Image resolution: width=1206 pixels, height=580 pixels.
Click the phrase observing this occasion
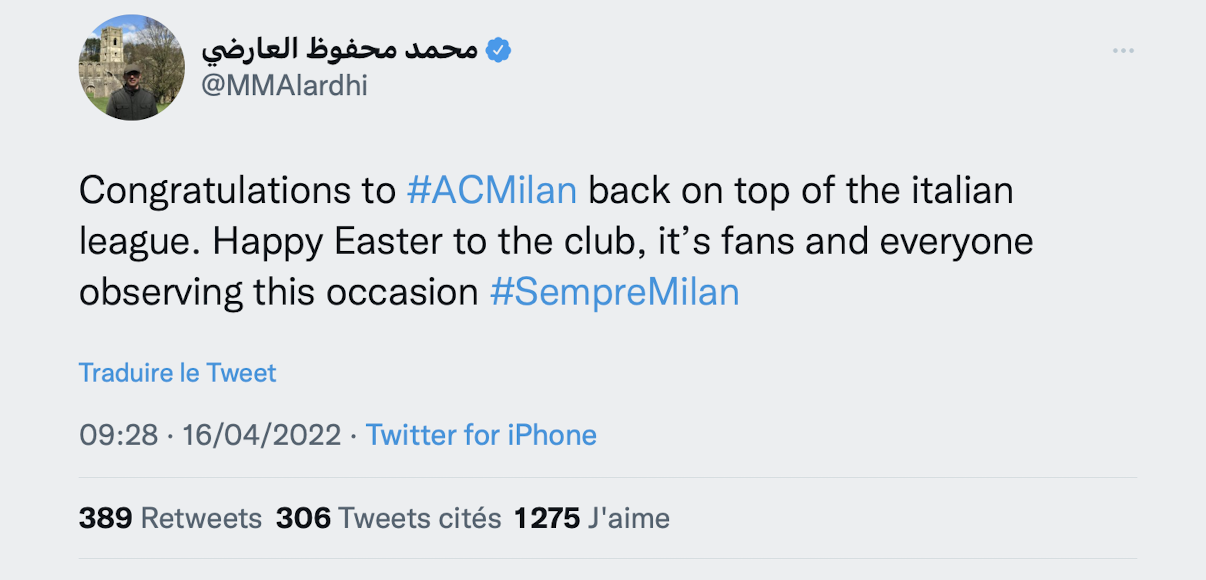pos(278,292)
